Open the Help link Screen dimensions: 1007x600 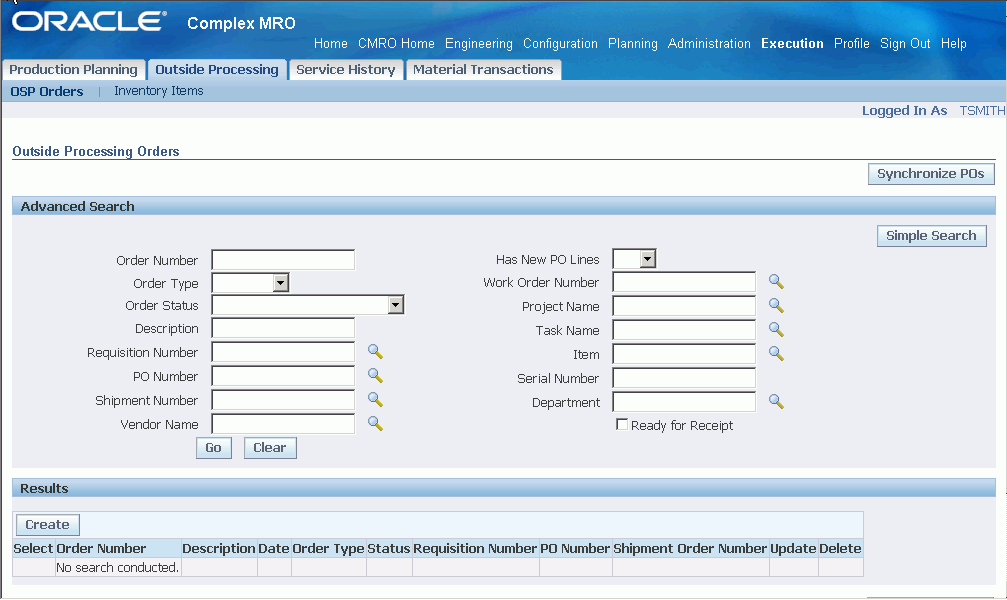point(954,44)
